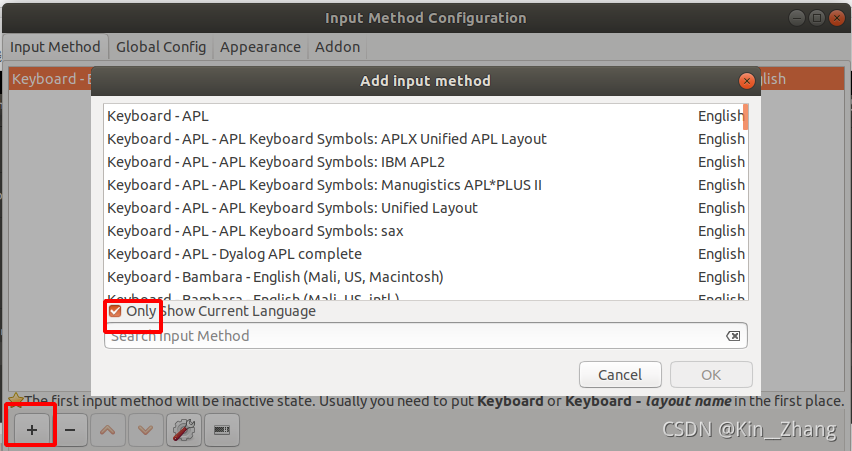Close the Add input method dialog
This screenshot has width=852, height=451.
(x=746, y=81)
